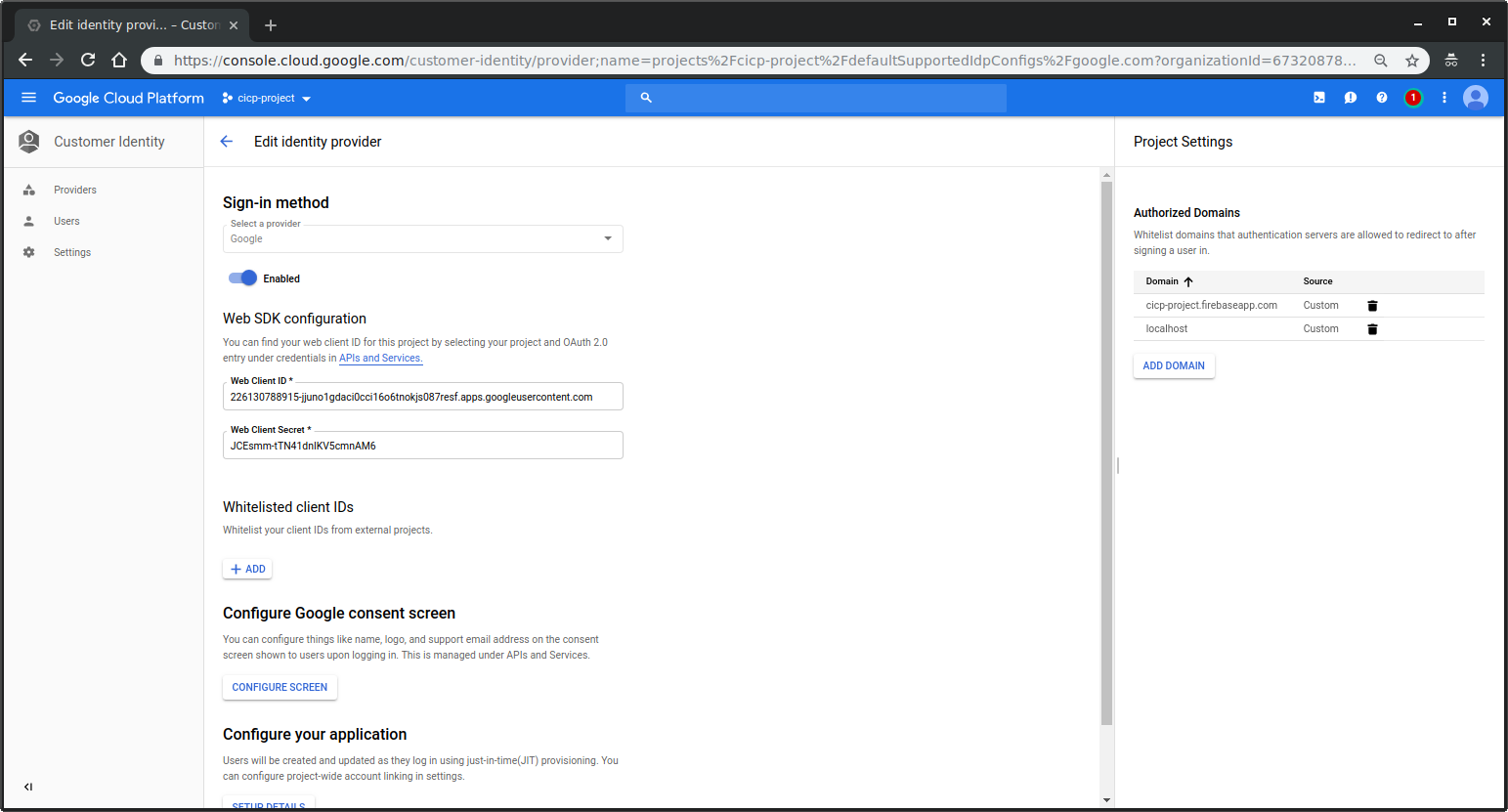Close the Edit identity provider tab
This screenshot has width=1508, height=812.
click(x=234, y=25)
